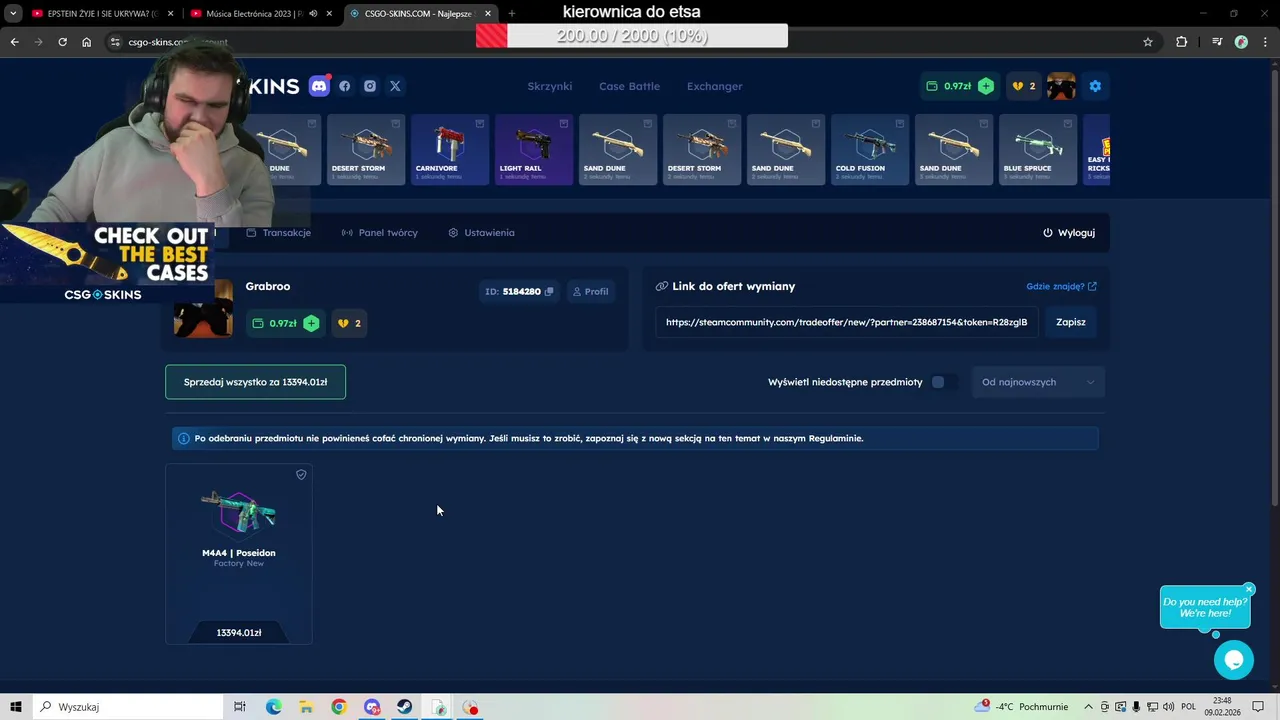Open the tab search dropdown arrow
This screenshot has width=1280, height=720.
tap(13, 14)
